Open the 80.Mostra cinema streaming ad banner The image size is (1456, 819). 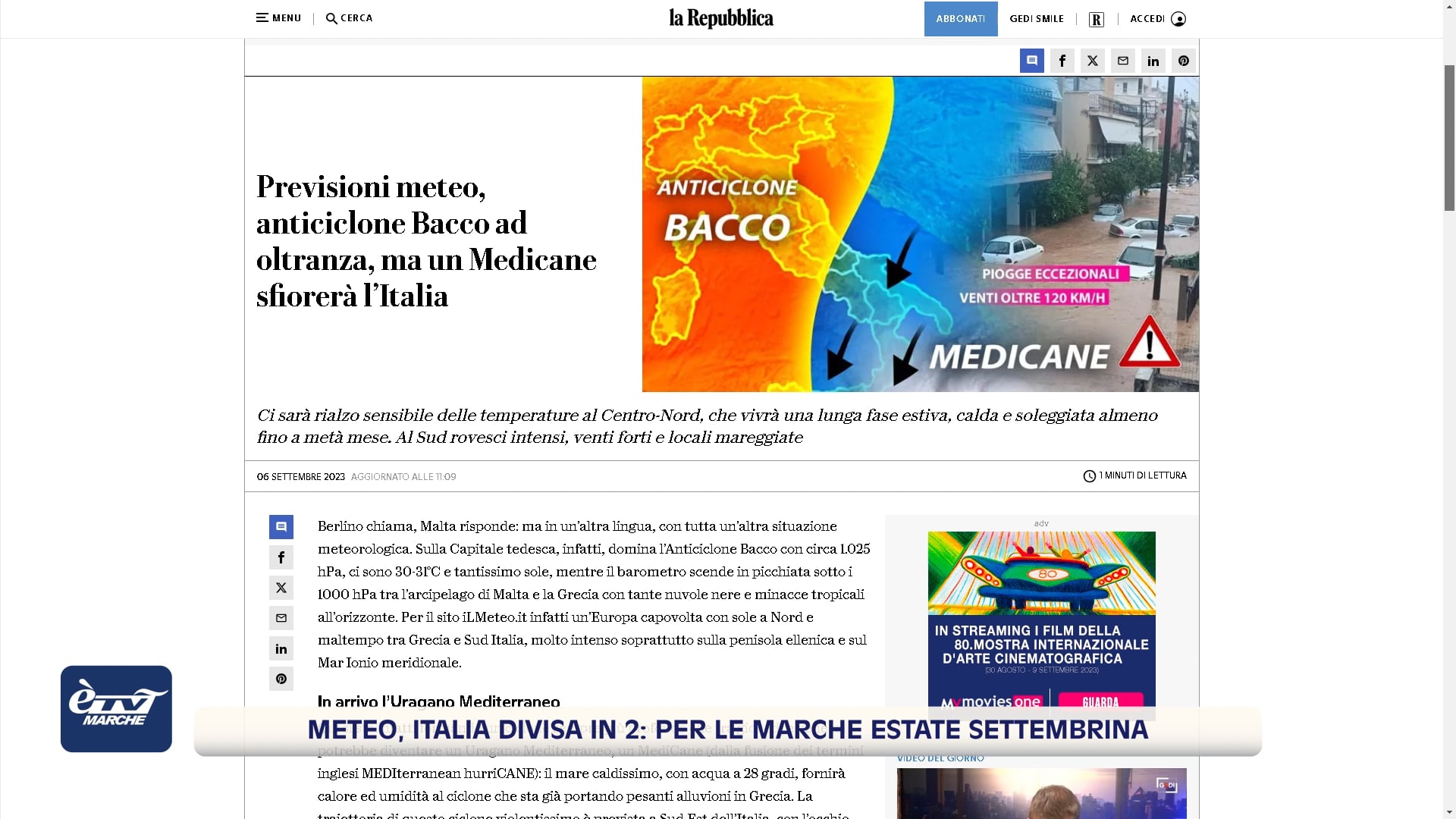[1041, 626]
